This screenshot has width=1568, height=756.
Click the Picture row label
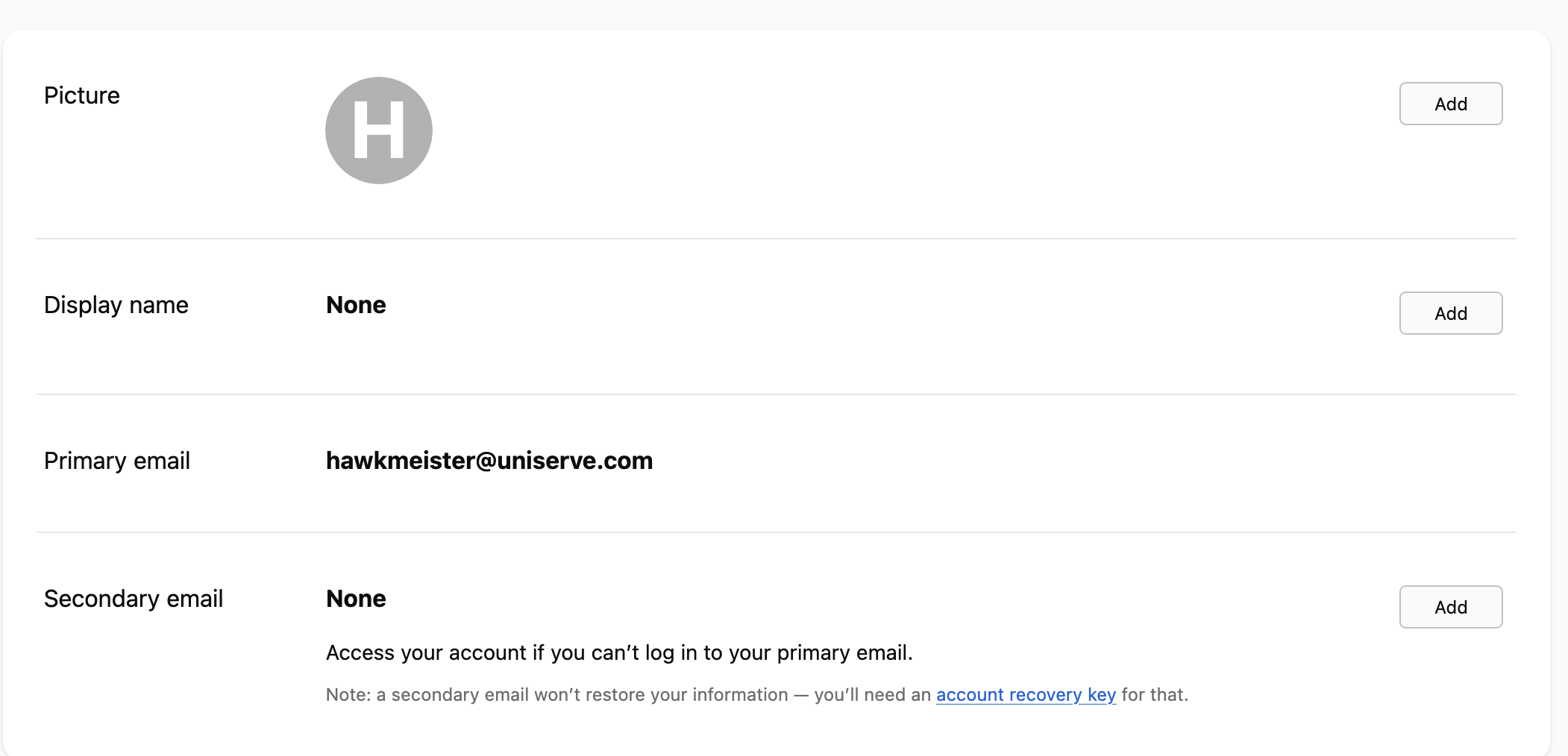82,95
